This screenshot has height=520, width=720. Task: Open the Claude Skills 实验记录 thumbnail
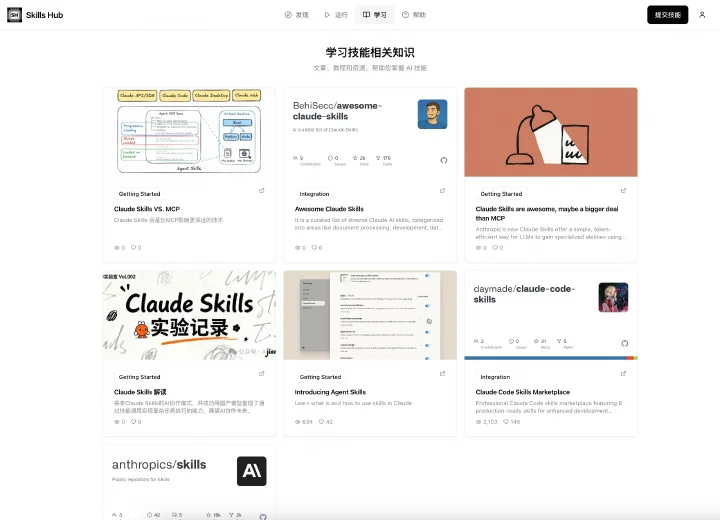tap(189, 315)
